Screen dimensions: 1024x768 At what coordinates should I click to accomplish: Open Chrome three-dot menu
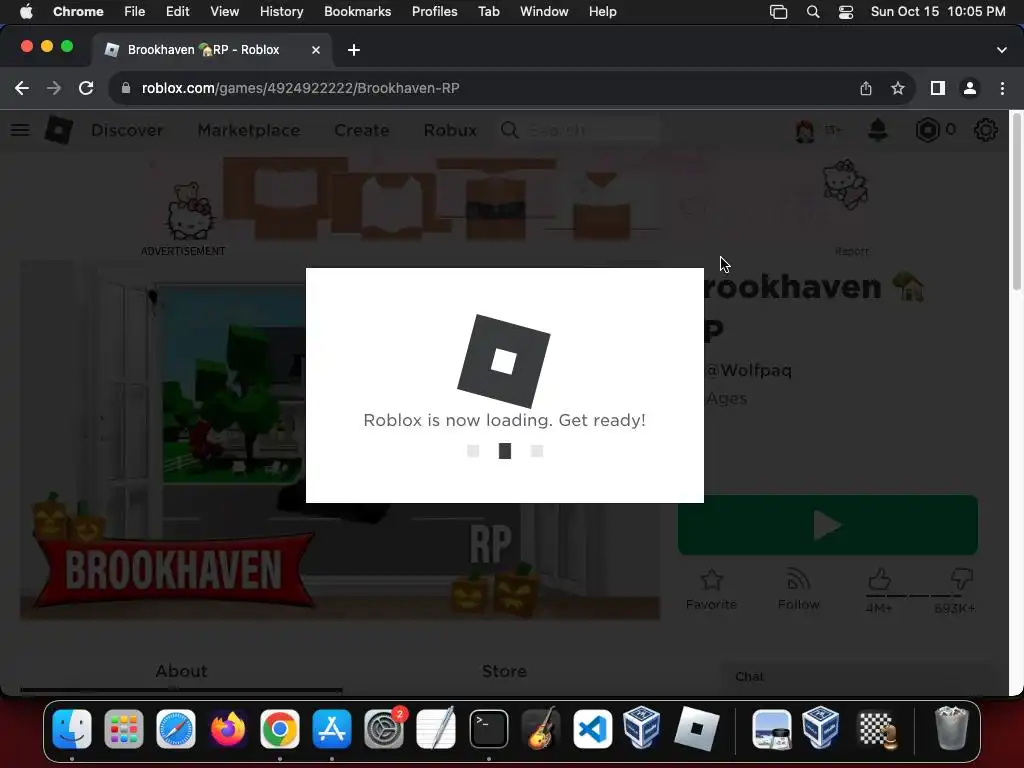point(1002,88)
